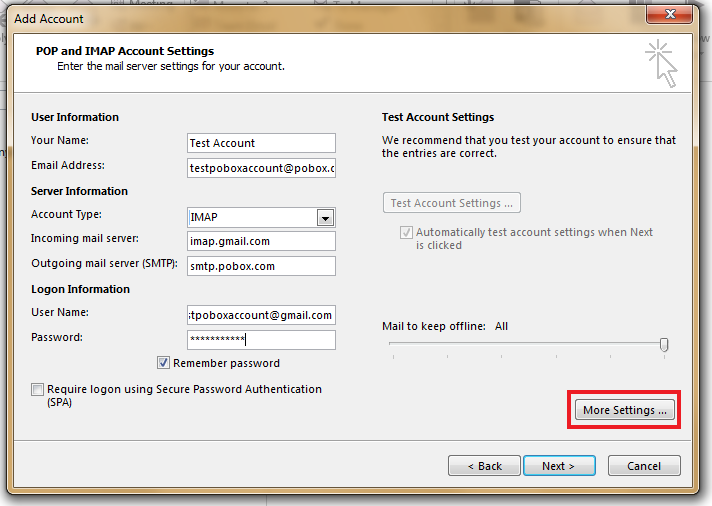Click the Outgoing mail server SMTP field
Screen dimensions: 712x506
pos(261,266)
